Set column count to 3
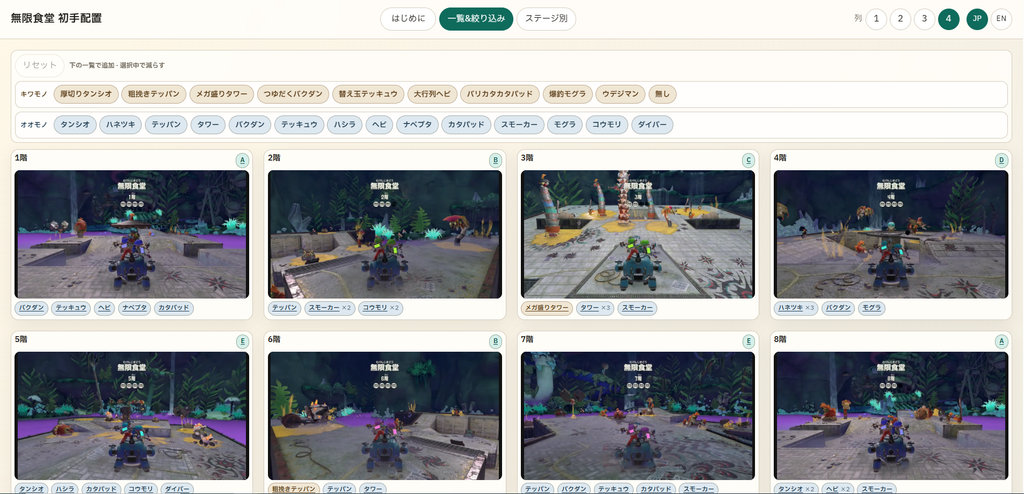This screenshot has height=494, width=1024. 924,19
